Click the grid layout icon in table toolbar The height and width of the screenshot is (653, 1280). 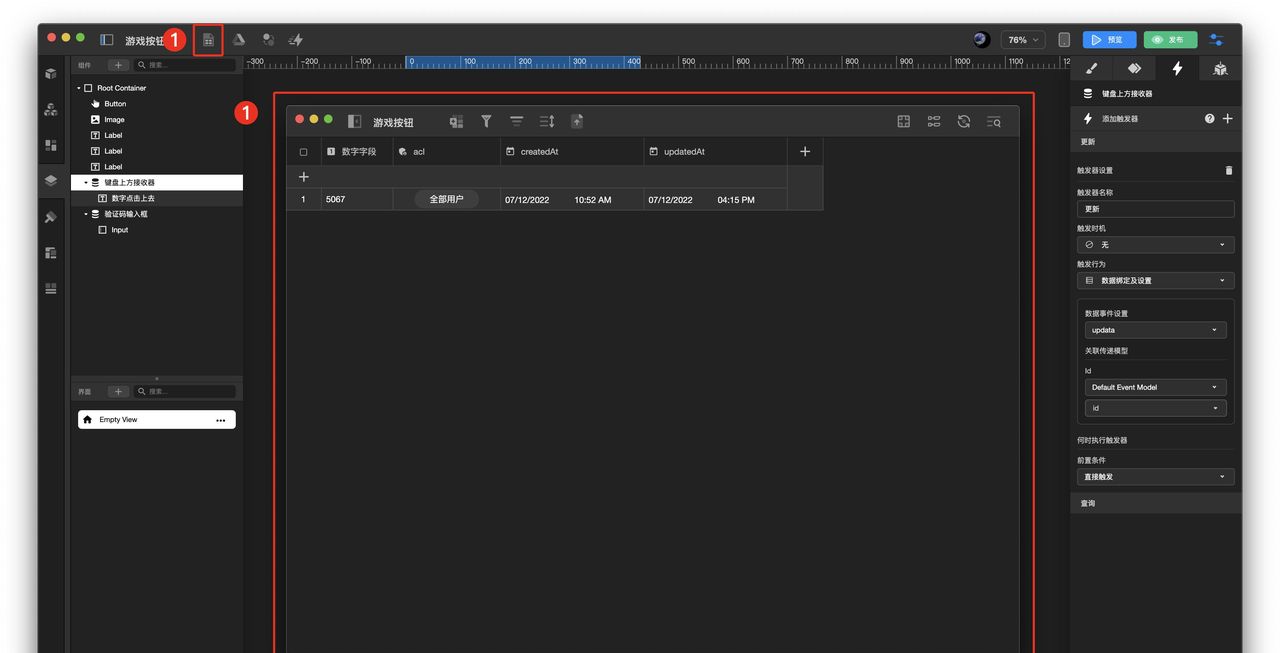pyautogui.click(x=904, y=121)
